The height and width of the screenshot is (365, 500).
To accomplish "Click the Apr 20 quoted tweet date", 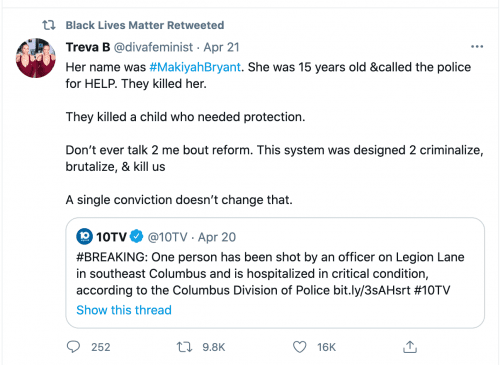I will click(217, 237).
